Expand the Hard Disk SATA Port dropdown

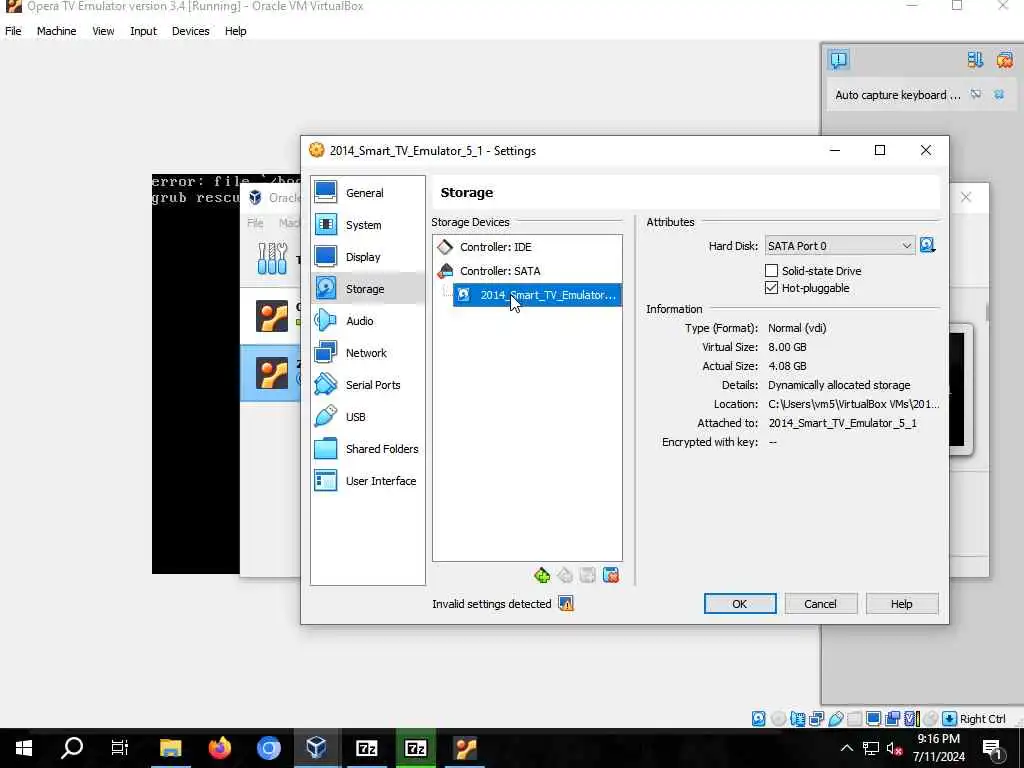pos(840,246)
